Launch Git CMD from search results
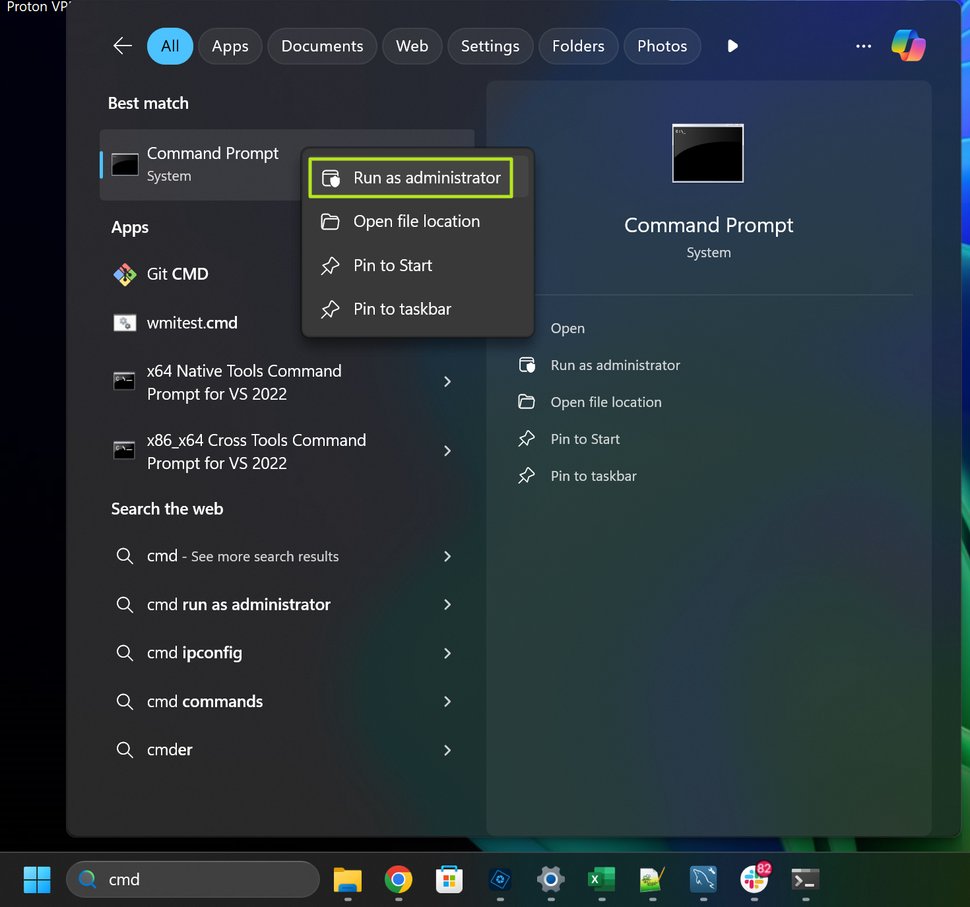The image size is (970, 907). point(180,273)
